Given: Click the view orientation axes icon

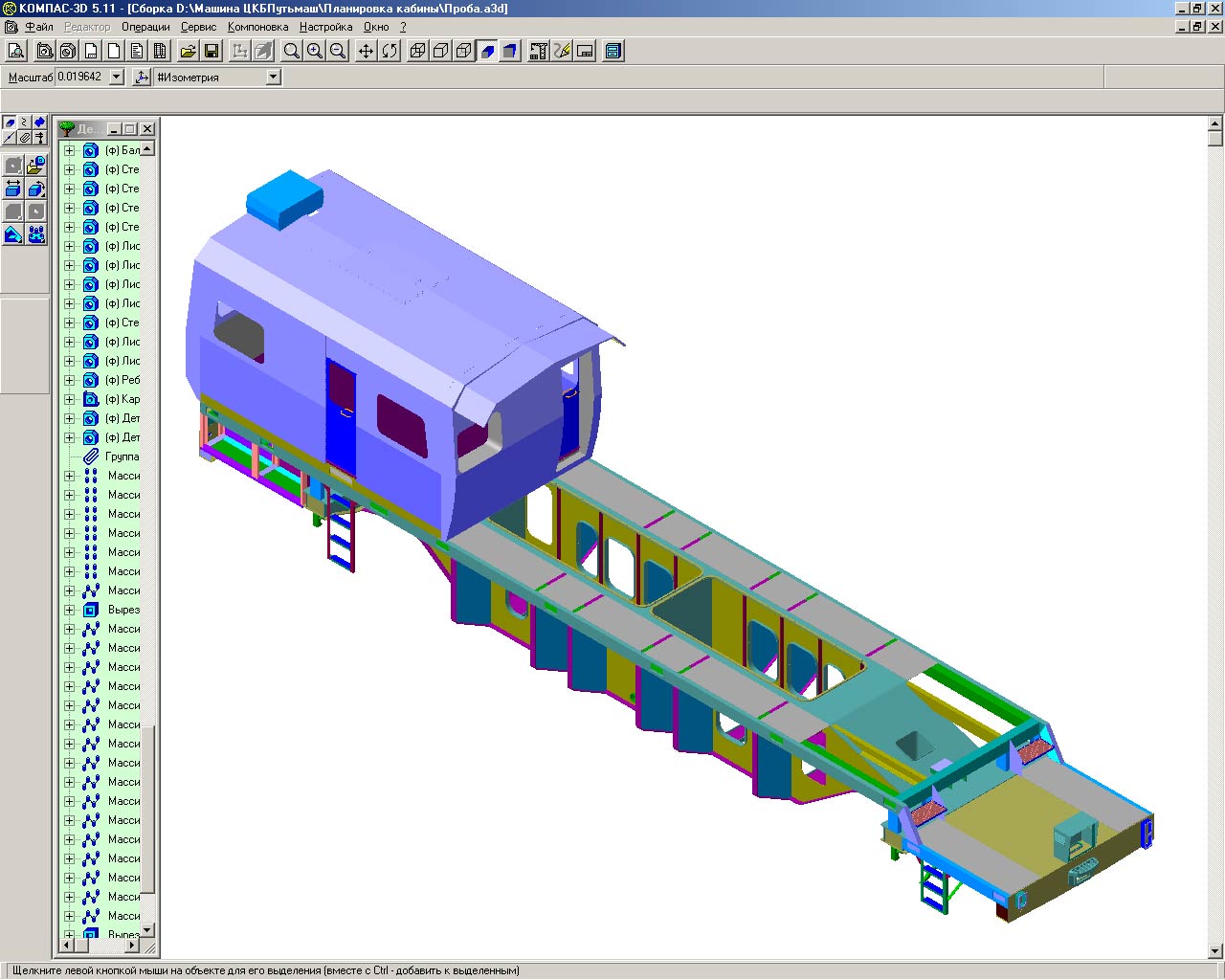Looking at the screenshot, I should (142, 78).
